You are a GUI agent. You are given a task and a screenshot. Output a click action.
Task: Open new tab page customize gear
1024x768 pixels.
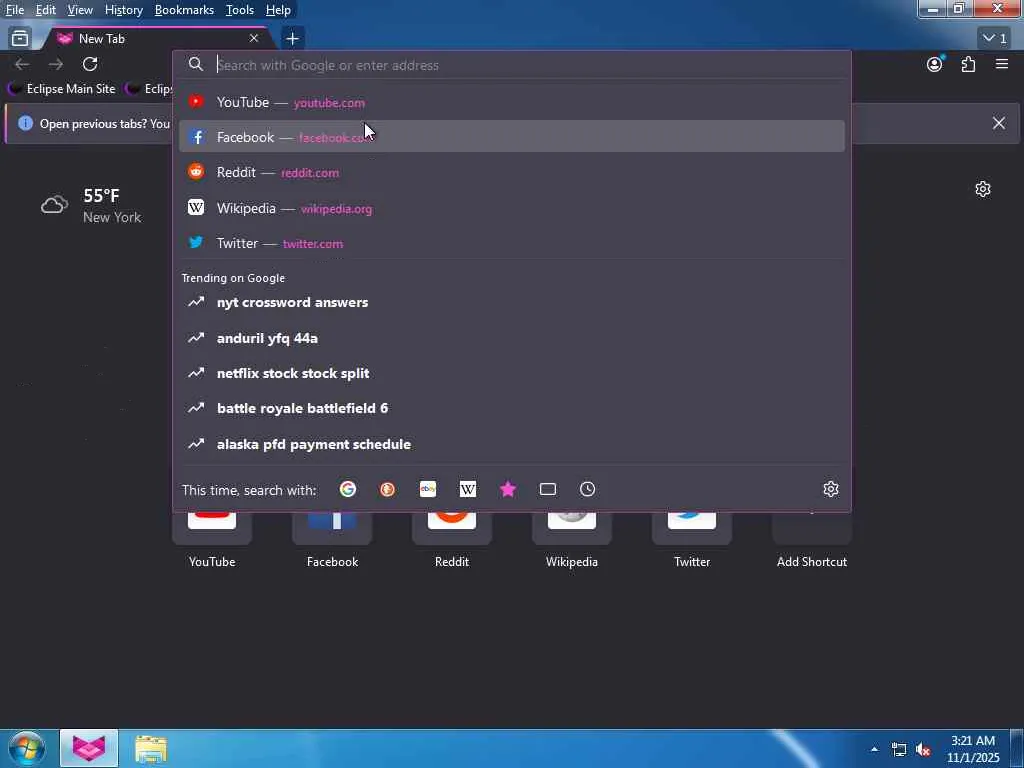click(983, 189)
